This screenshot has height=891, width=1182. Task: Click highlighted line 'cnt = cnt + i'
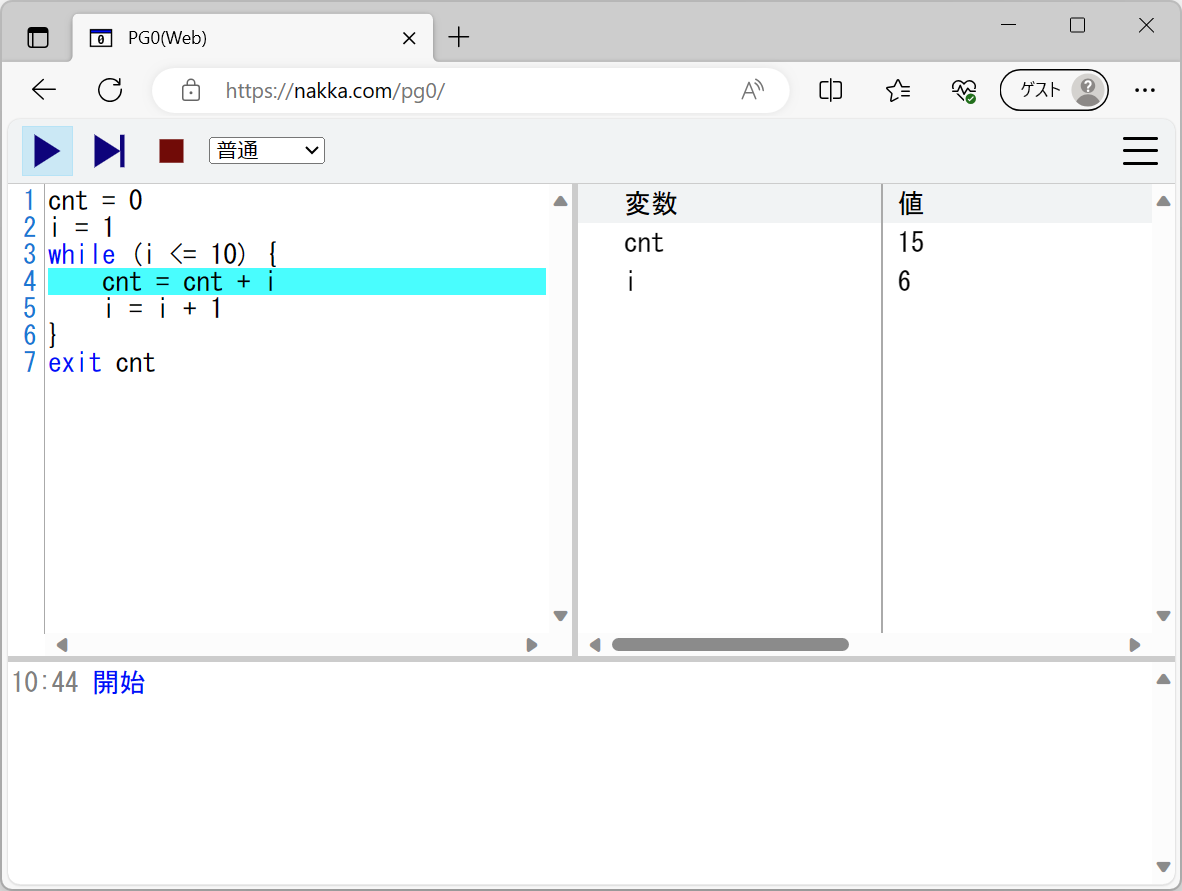click(297, 281)
